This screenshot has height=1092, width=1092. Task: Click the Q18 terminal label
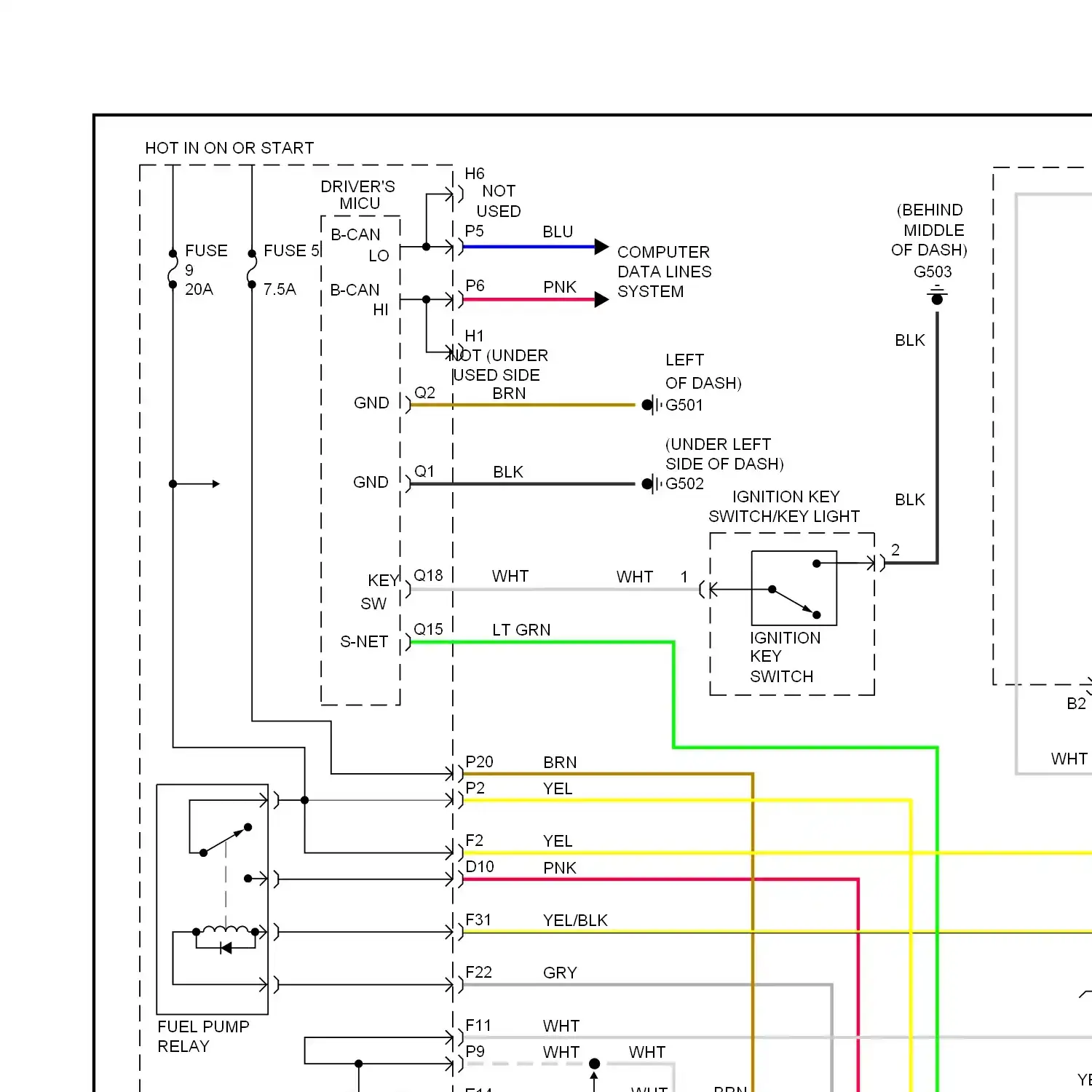pos(428,575)
